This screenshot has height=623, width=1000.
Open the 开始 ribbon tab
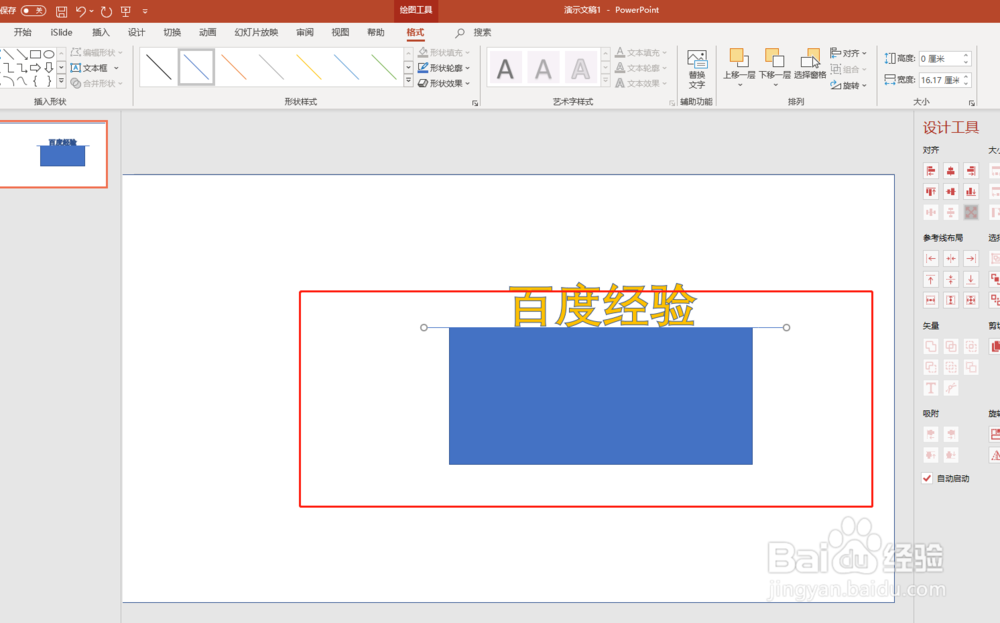pos(23,33)
